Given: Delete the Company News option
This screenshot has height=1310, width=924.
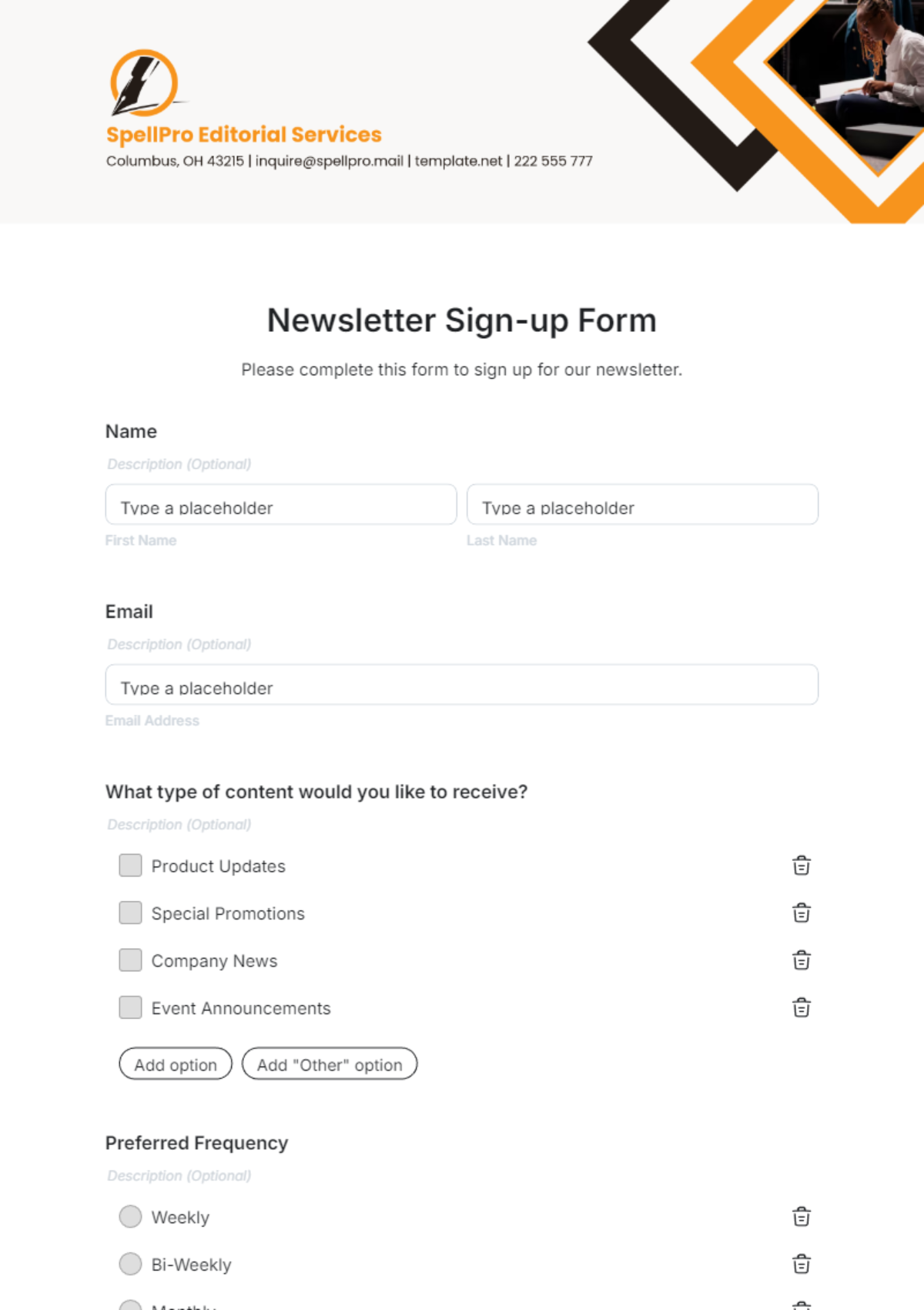Looking at the screenshot, I should (x=801, y=960).
